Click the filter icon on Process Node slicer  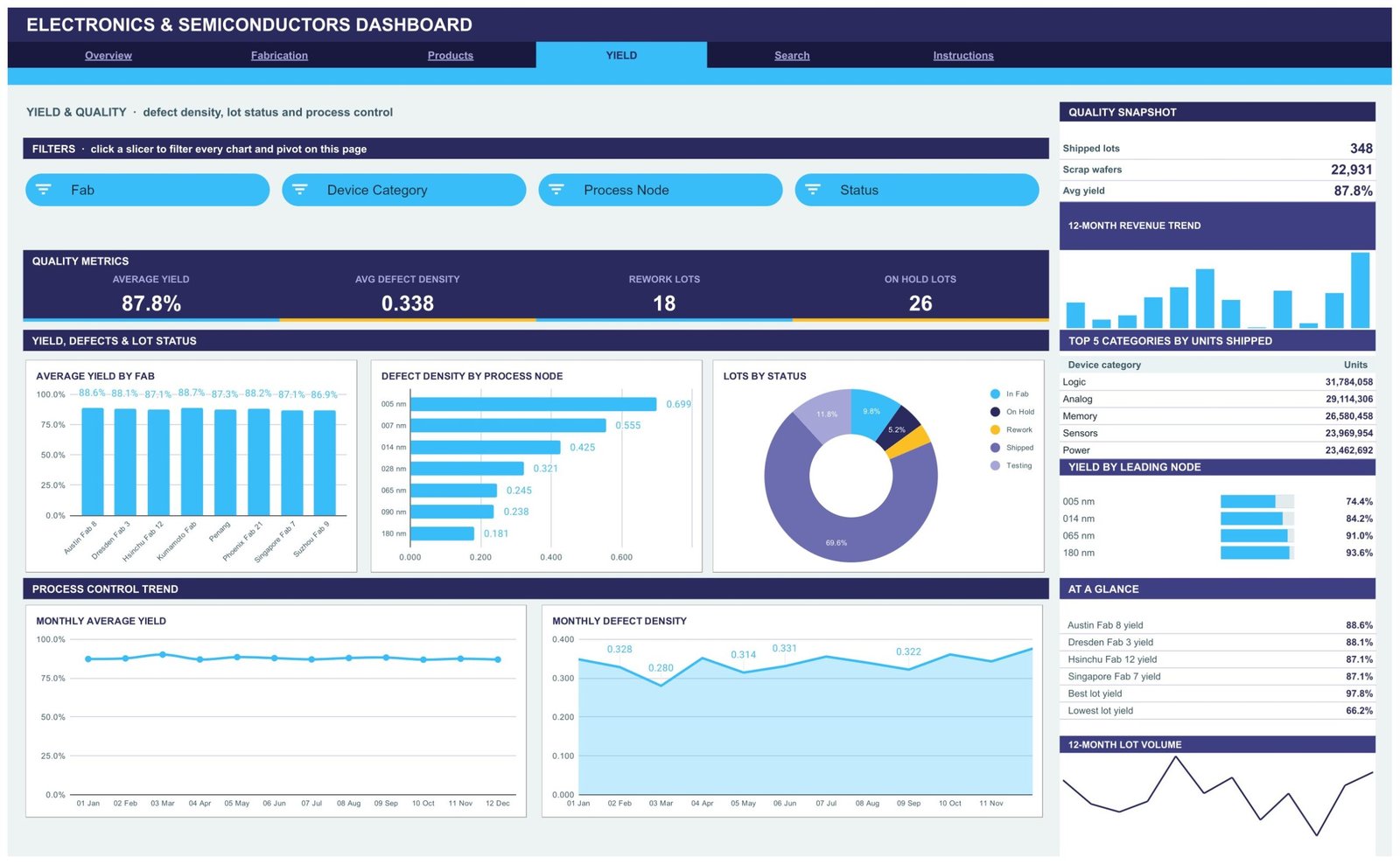tap(556, 190)
